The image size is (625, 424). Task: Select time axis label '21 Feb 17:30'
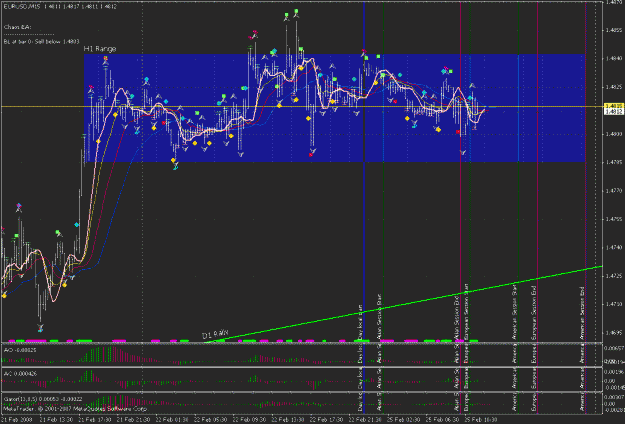click(94, 420)
